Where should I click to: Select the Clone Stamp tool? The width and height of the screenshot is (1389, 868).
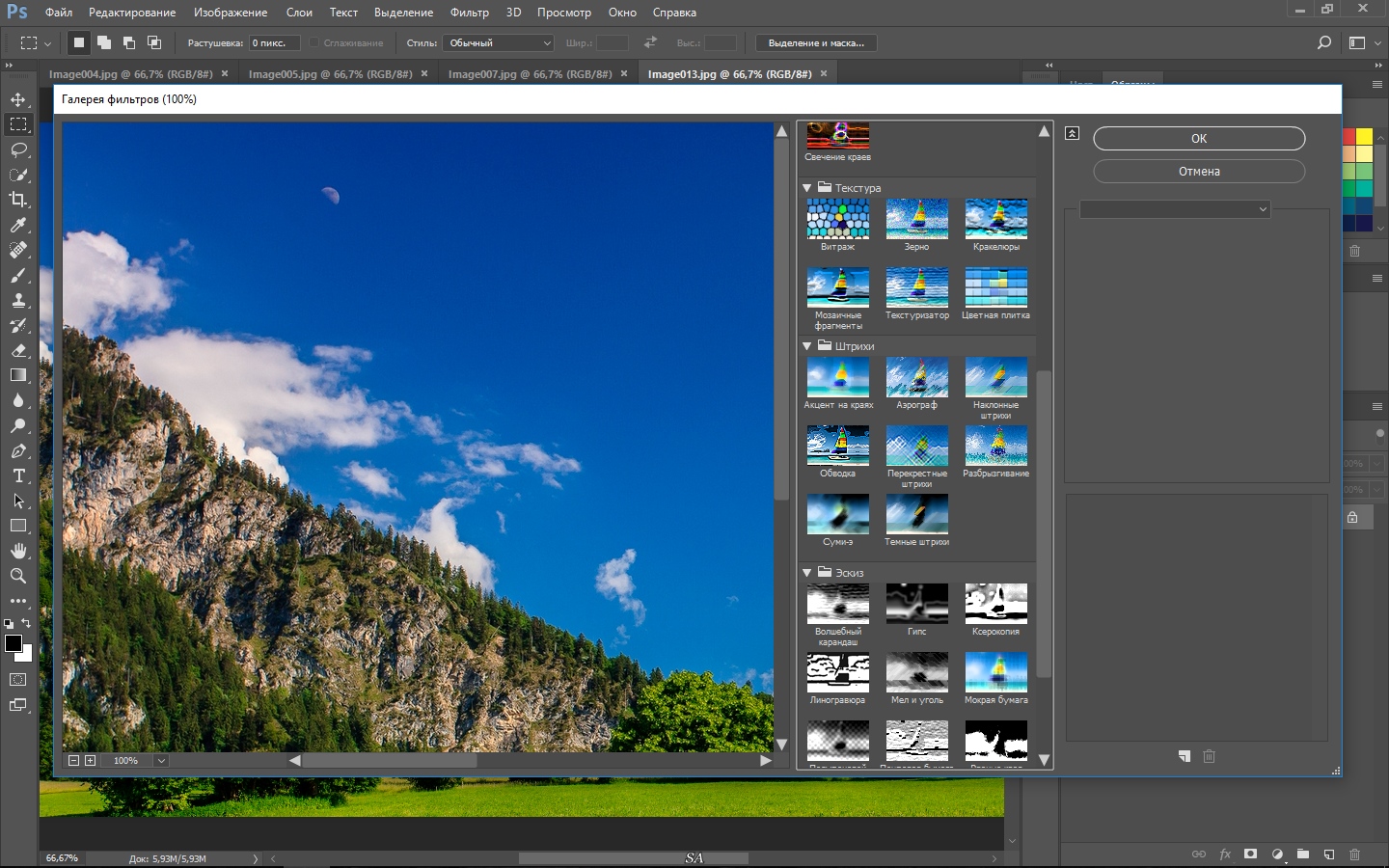click(x=18, y=300)
